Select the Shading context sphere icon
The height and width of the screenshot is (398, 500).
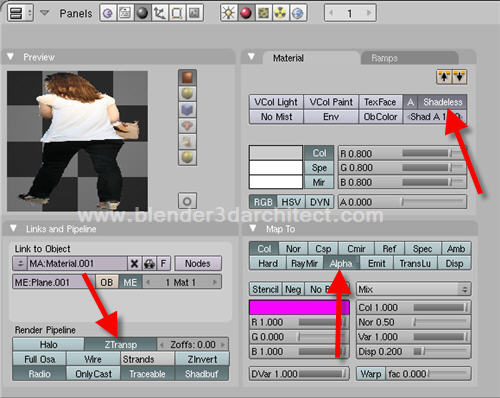[142, 14]
